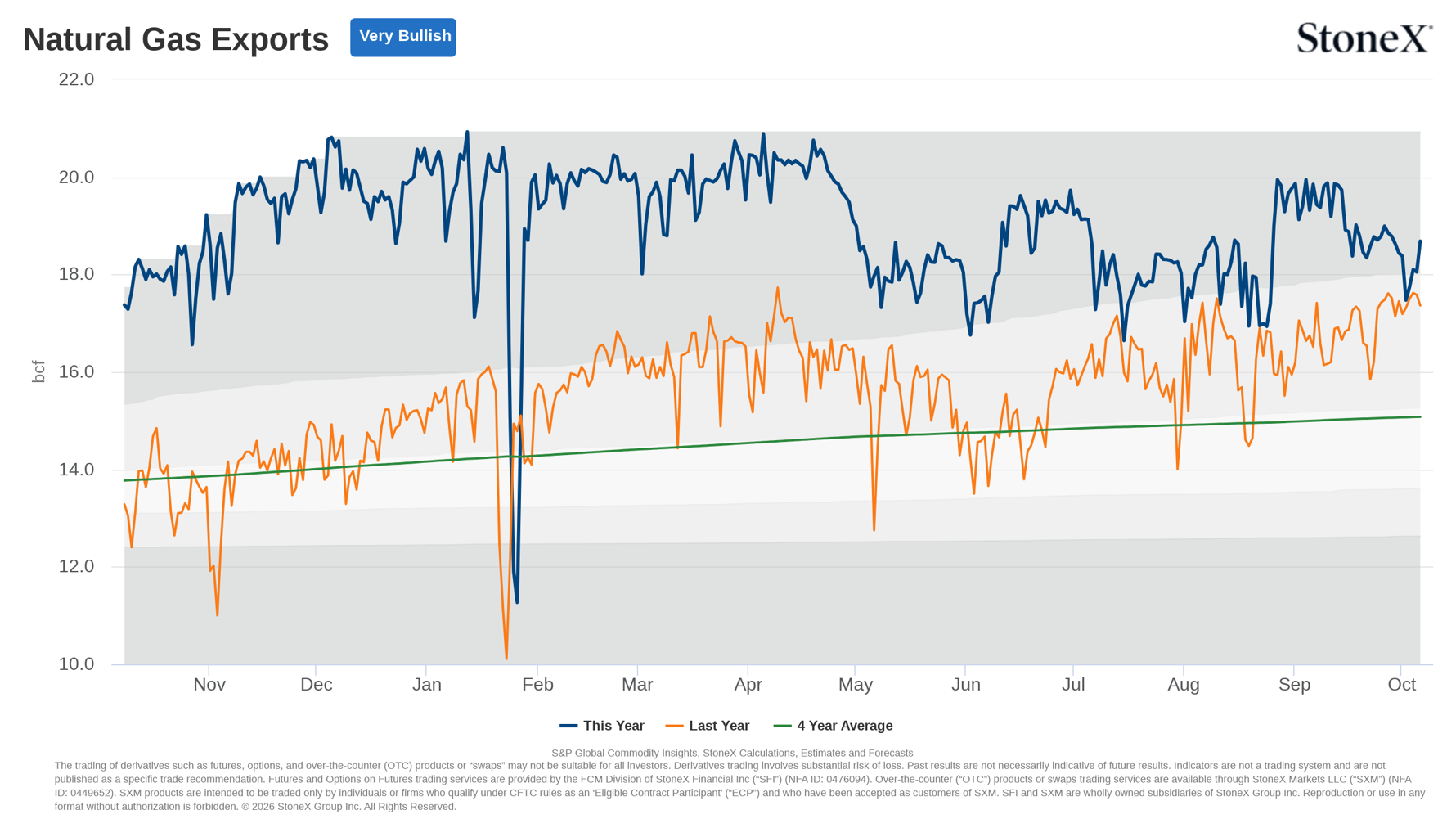Click the S&P Global Commodity Insights source line
The width and height of the screenshot is (1456, 819).
[732, 753]
